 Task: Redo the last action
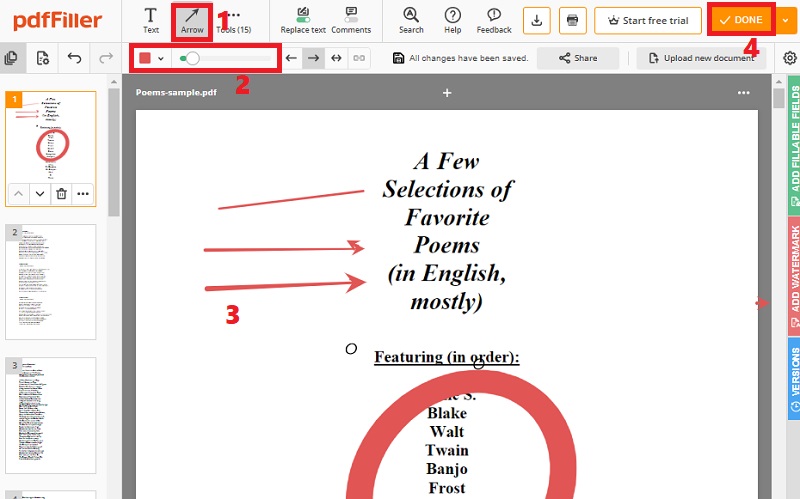(x=106, y=58)
